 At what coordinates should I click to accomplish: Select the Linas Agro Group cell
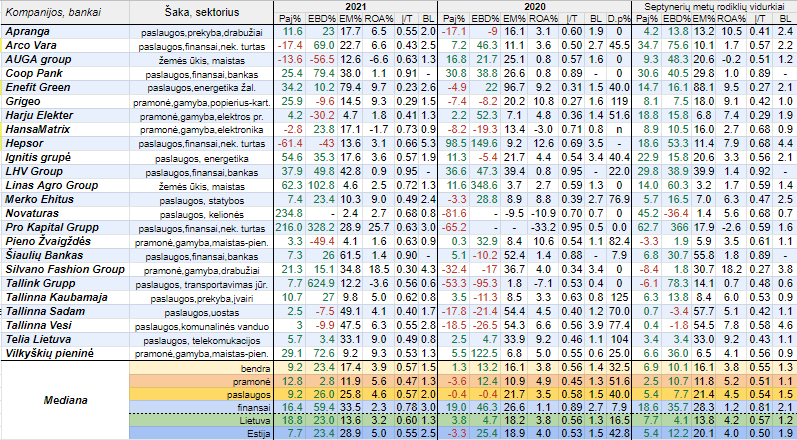65,185
